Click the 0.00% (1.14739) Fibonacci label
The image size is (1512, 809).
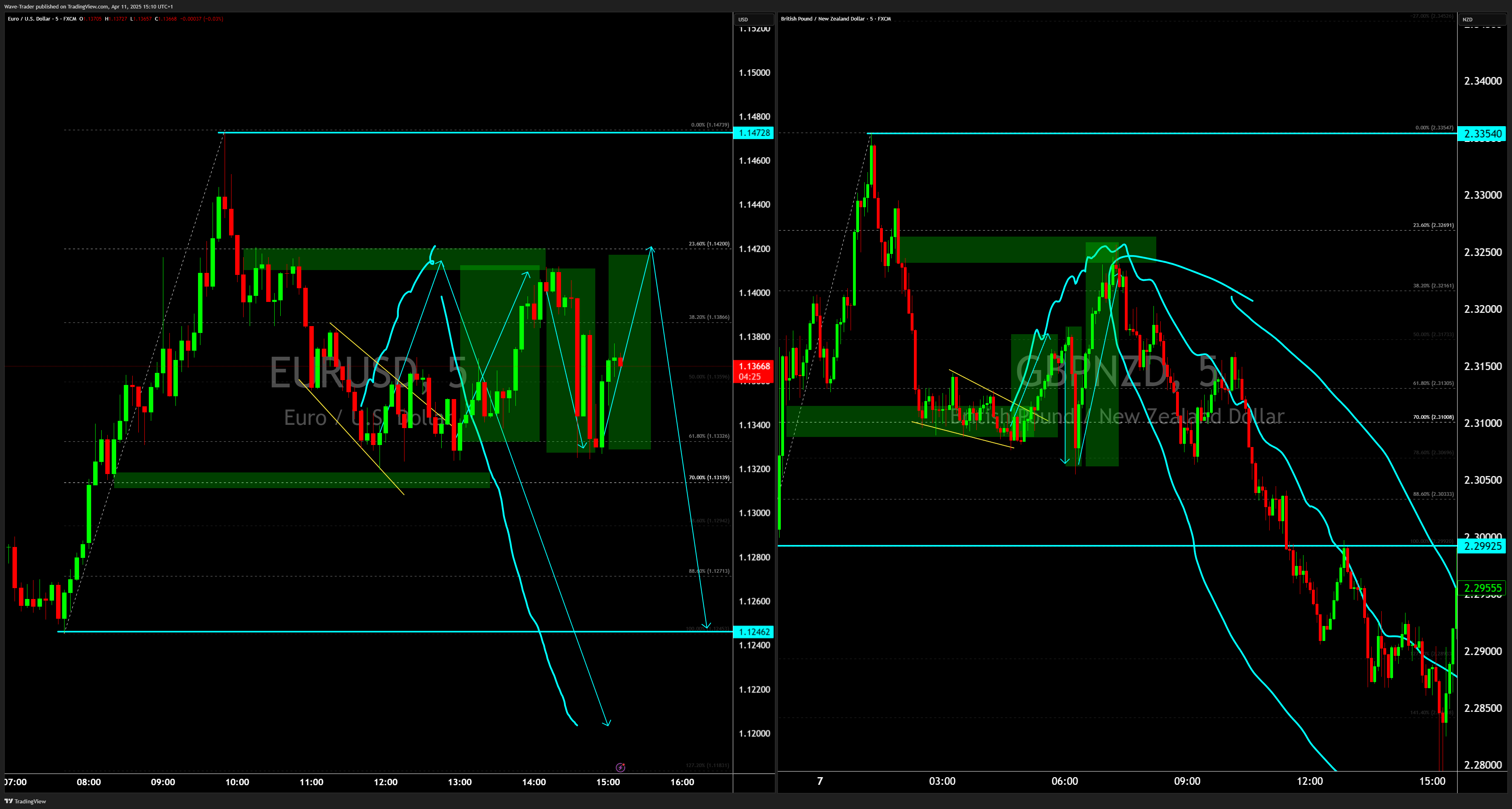710,125
